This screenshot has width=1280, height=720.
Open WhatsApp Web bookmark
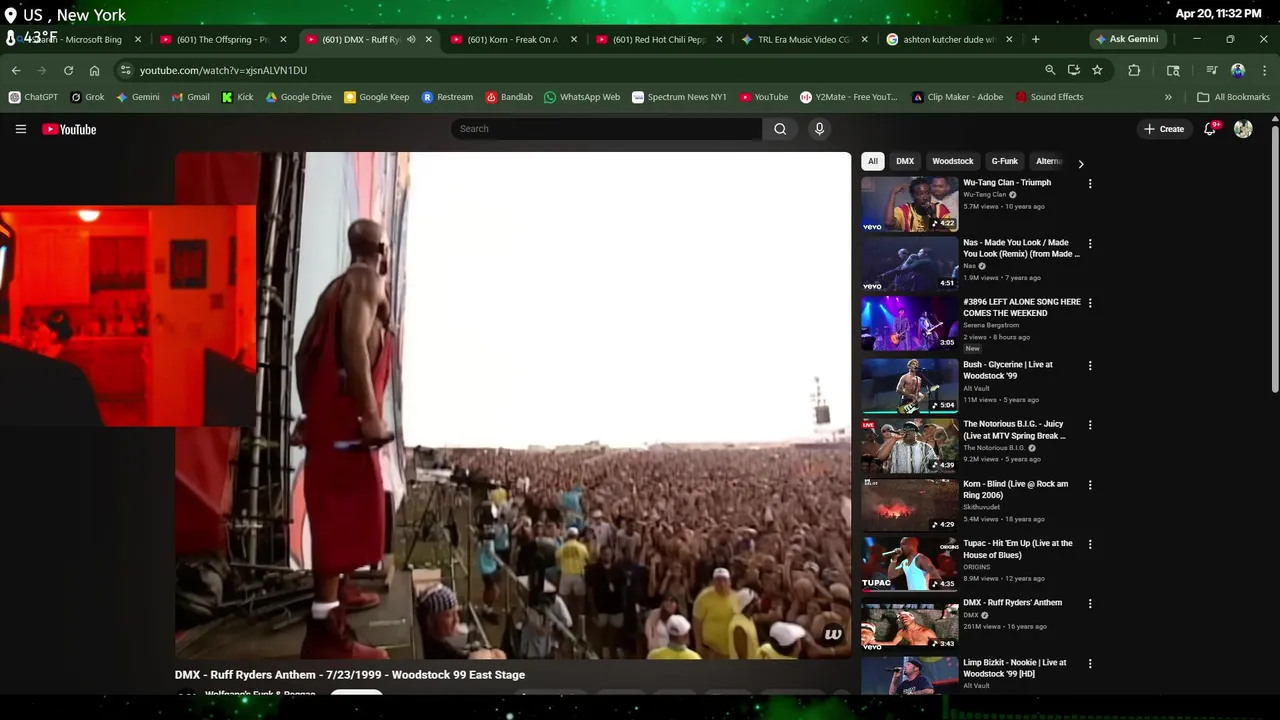tap(582, 97)
